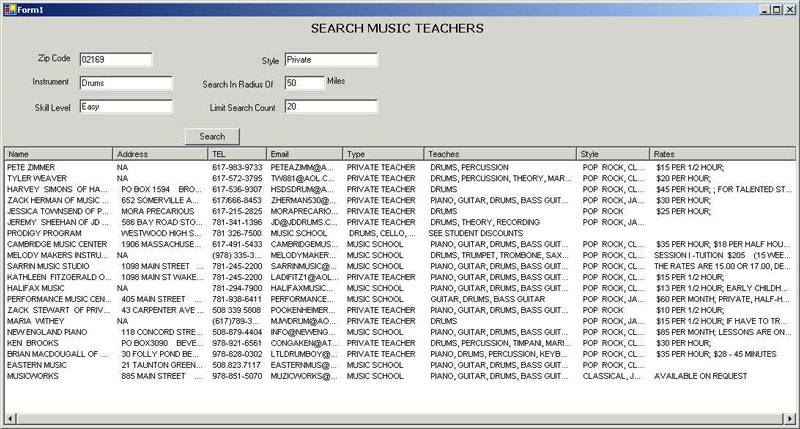Select the MUSICWORKS row
This screenshot has width=800, height=429.
click(399, 376)
